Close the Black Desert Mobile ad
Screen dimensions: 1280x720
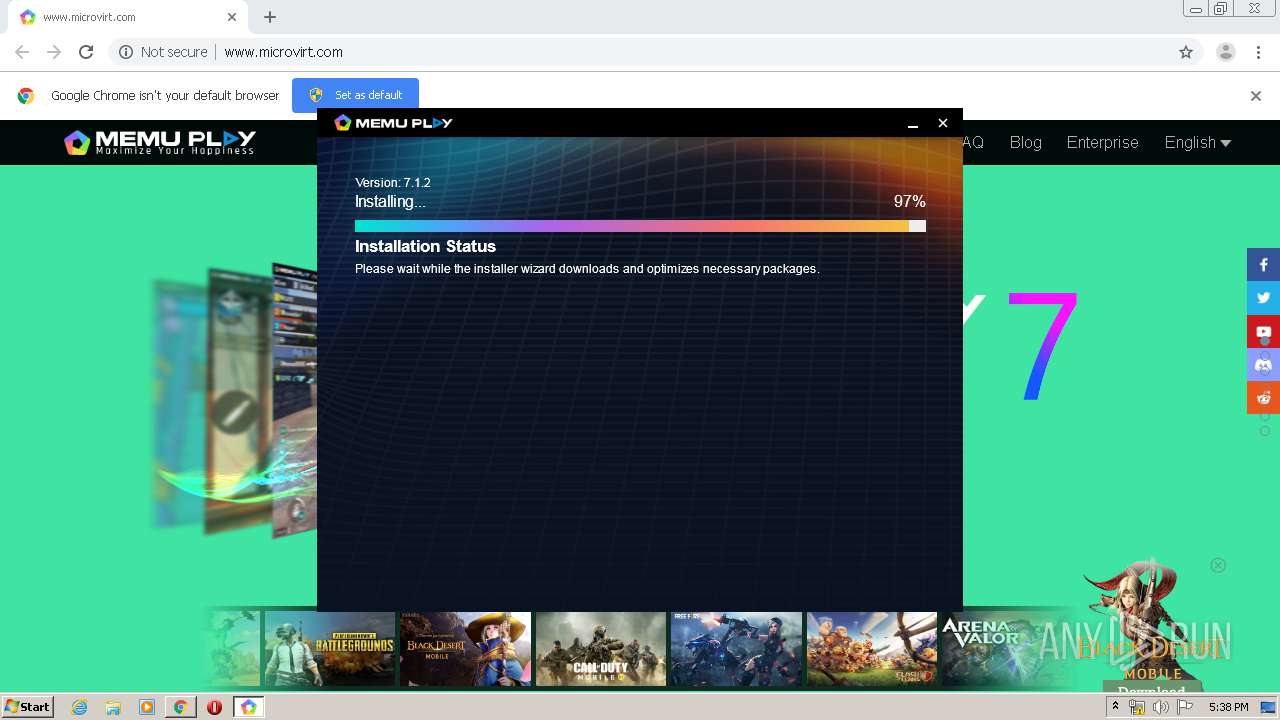[x=1218, y=565]
